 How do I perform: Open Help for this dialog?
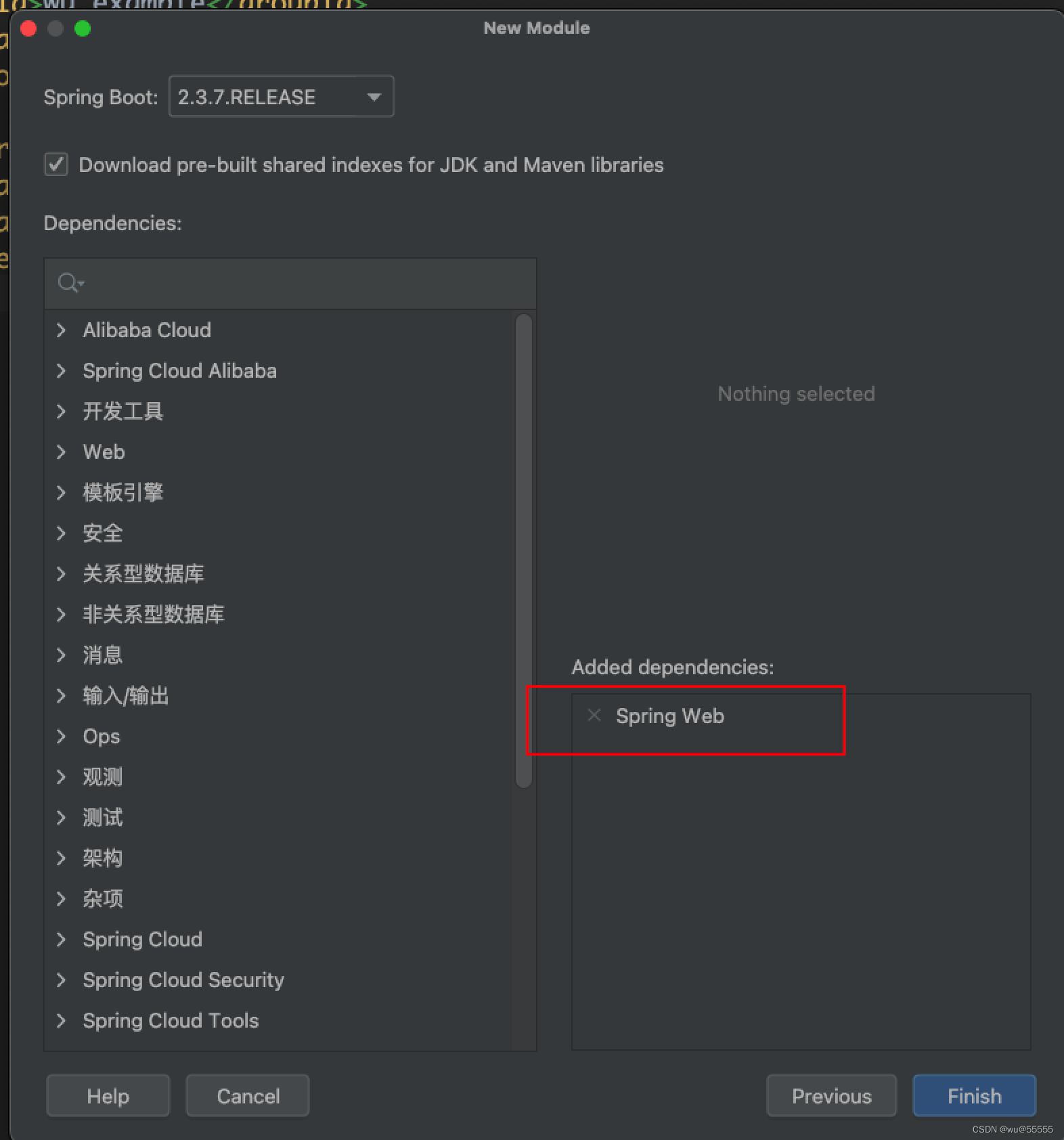tap(108, 1096)
